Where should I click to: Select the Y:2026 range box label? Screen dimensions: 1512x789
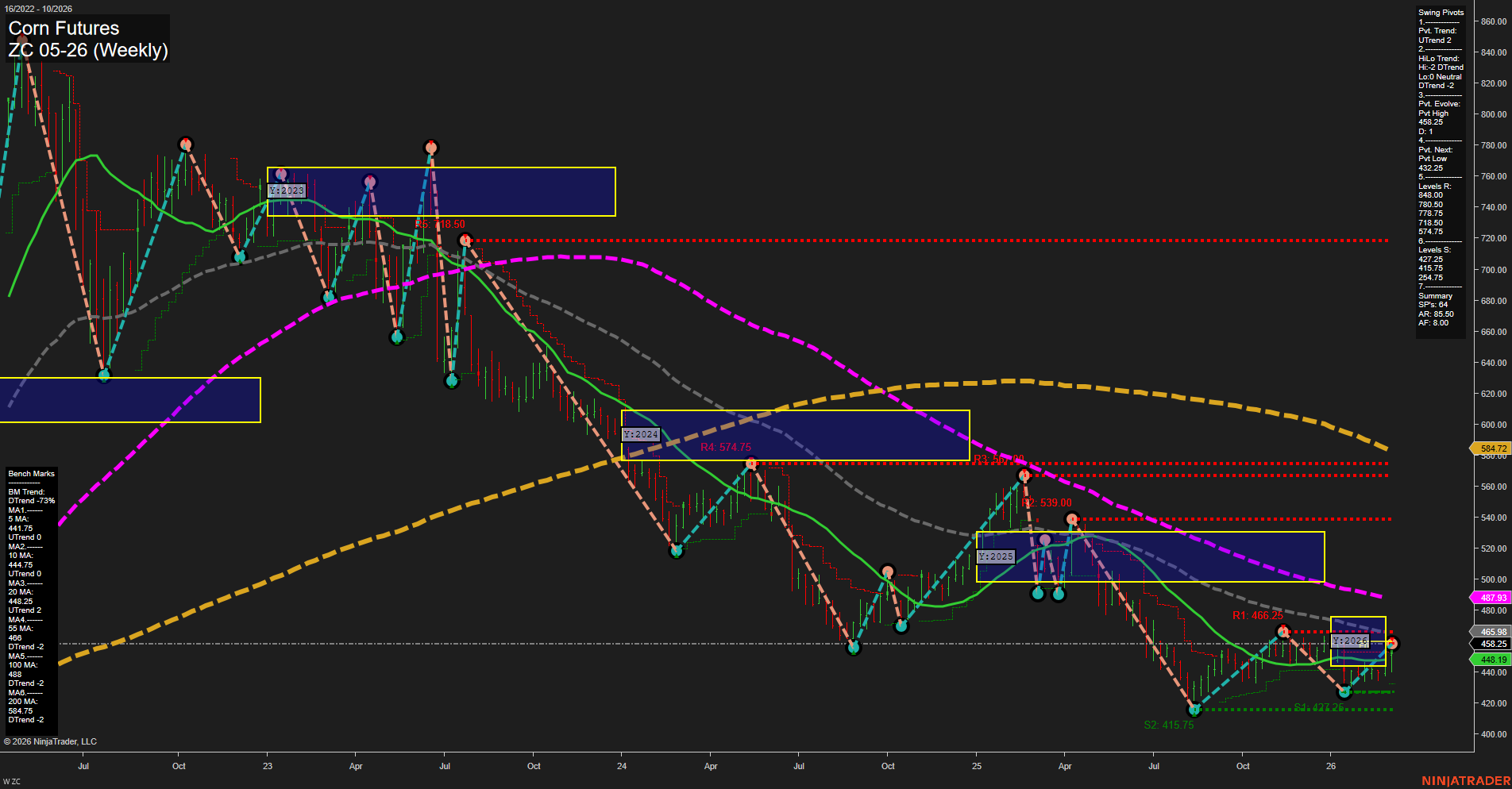click(x=1350, y=640)
